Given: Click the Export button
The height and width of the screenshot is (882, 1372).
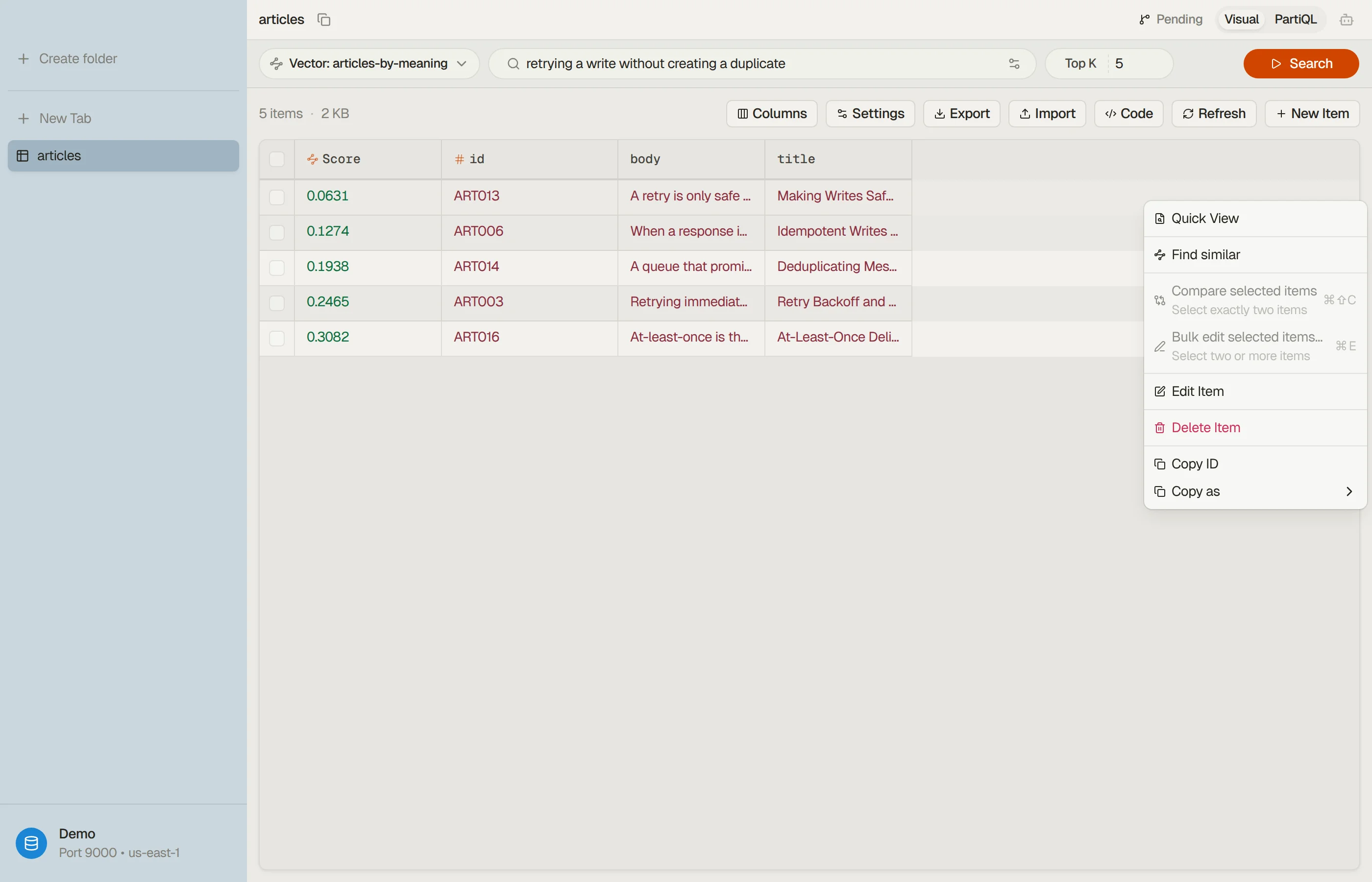Looking at the screenshot, I should pos(961,114).
